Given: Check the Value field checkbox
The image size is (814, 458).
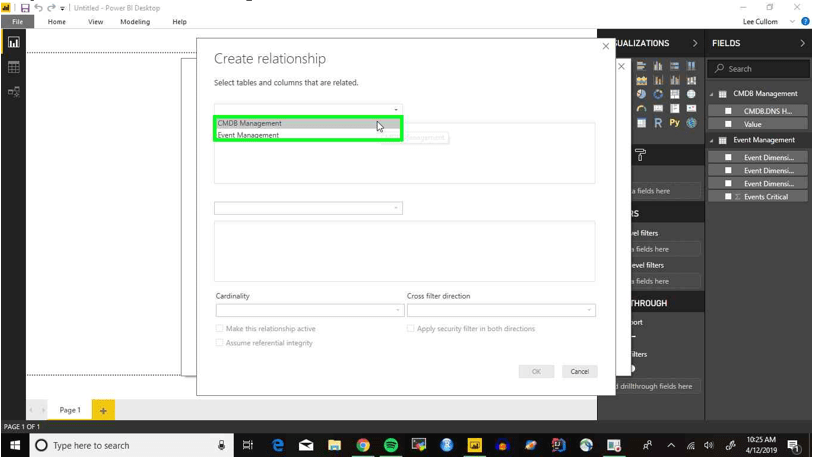Looking at the screenshot, I should pos(728,124).
